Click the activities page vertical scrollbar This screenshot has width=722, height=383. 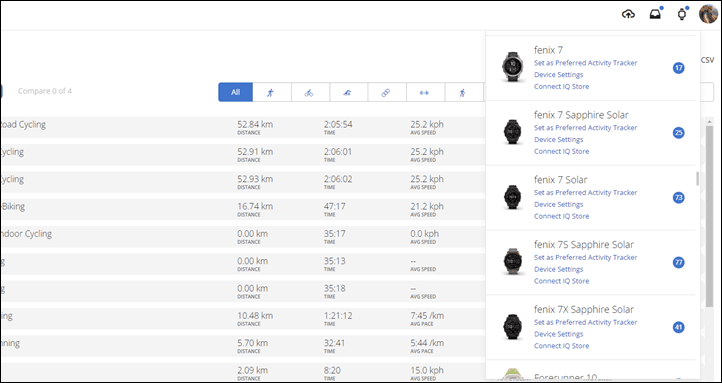(x=709, y=215)
